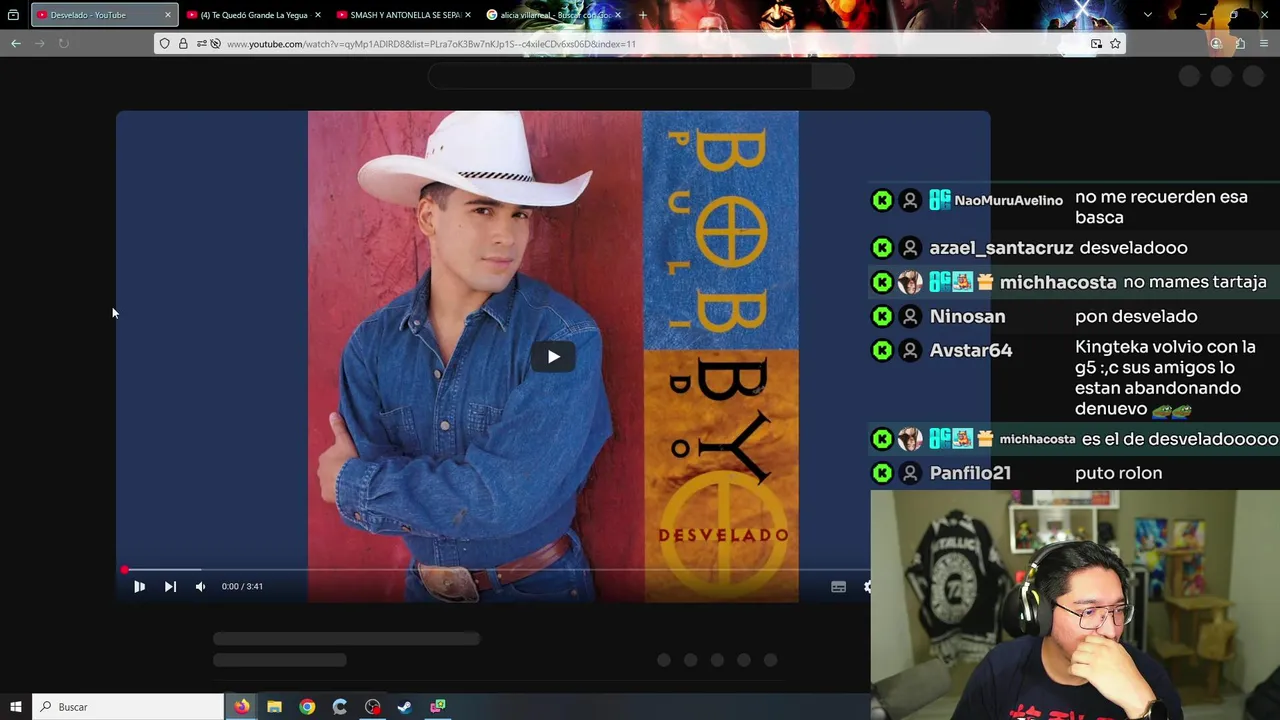The height and width of the screenshot is (720, 1280).
Task: Open Steam from the taskbar
Action: (405, 707)
